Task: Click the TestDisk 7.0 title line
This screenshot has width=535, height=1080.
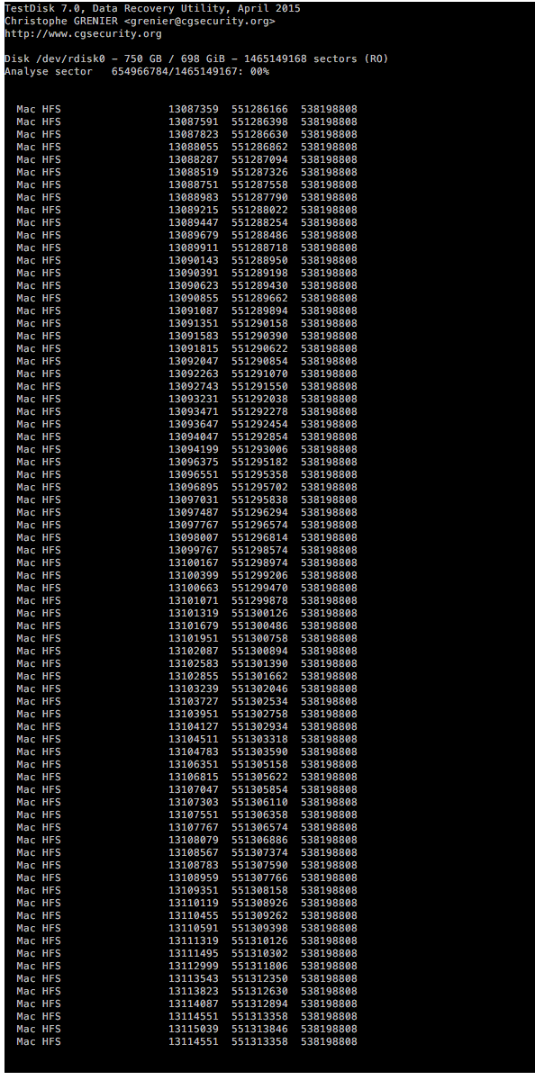Action: (x=152, y=9)
